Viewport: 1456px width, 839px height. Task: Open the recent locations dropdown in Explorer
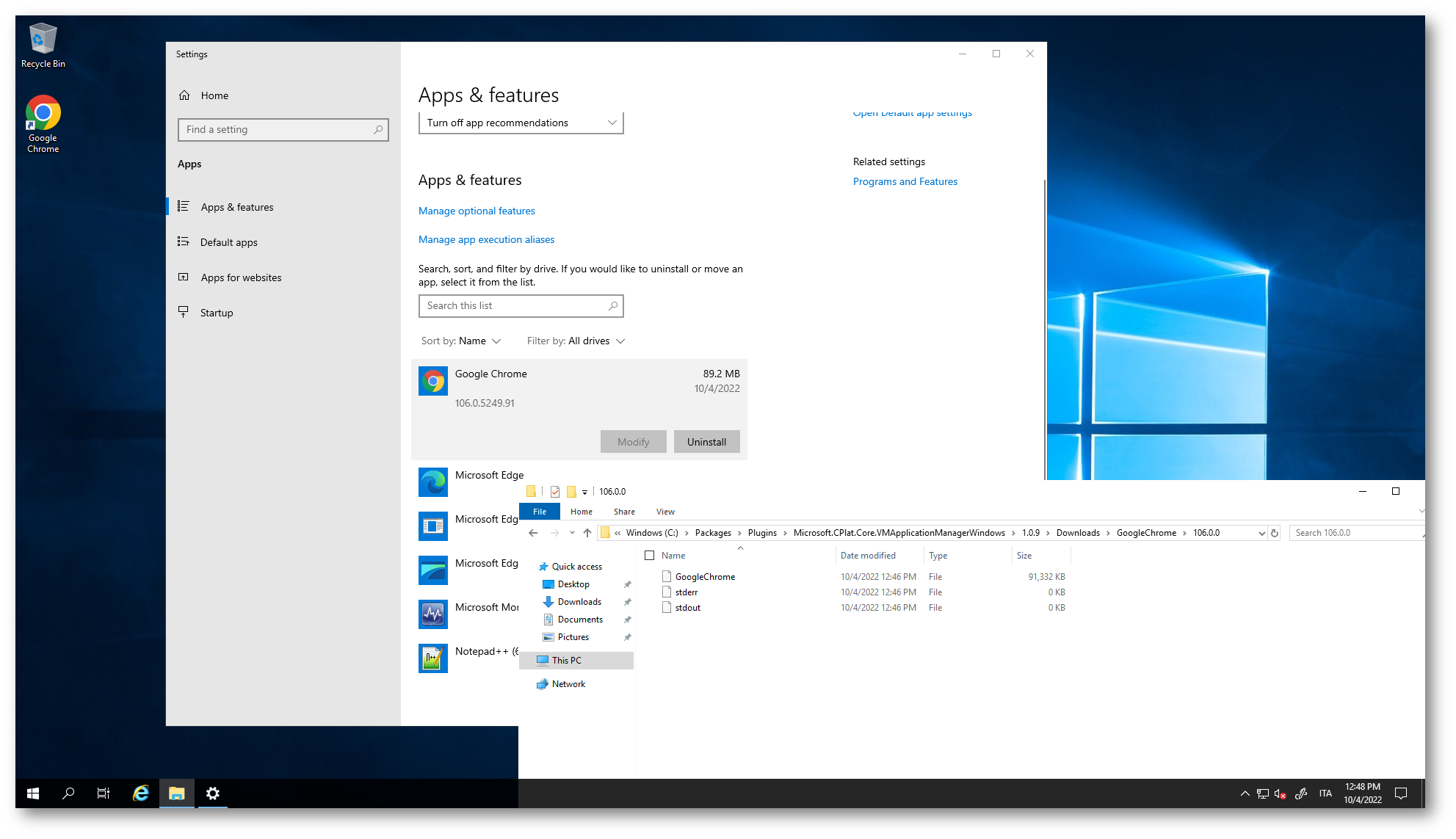tap(572, 533)
